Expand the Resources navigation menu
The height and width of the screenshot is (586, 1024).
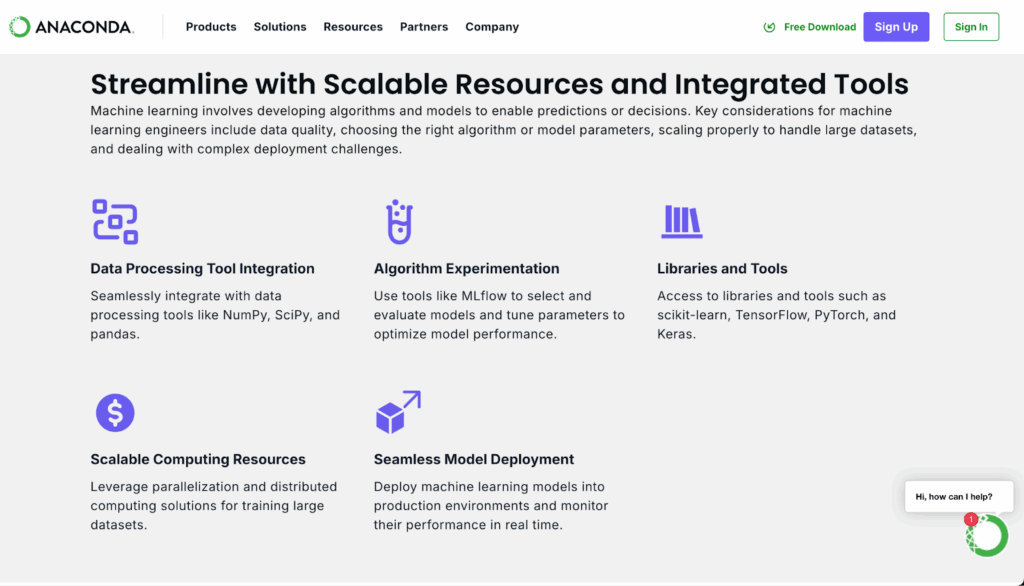[353, 27]
